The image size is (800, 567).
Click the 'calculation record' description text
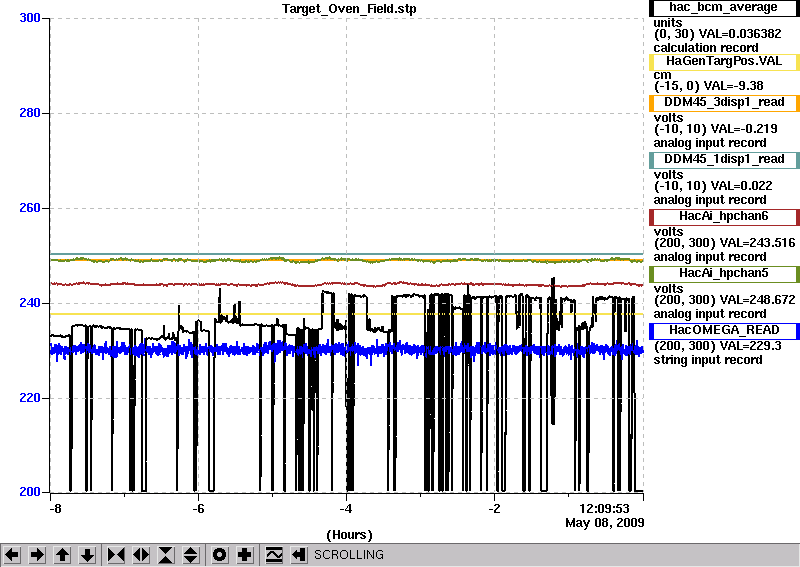[x=706, y=48]
